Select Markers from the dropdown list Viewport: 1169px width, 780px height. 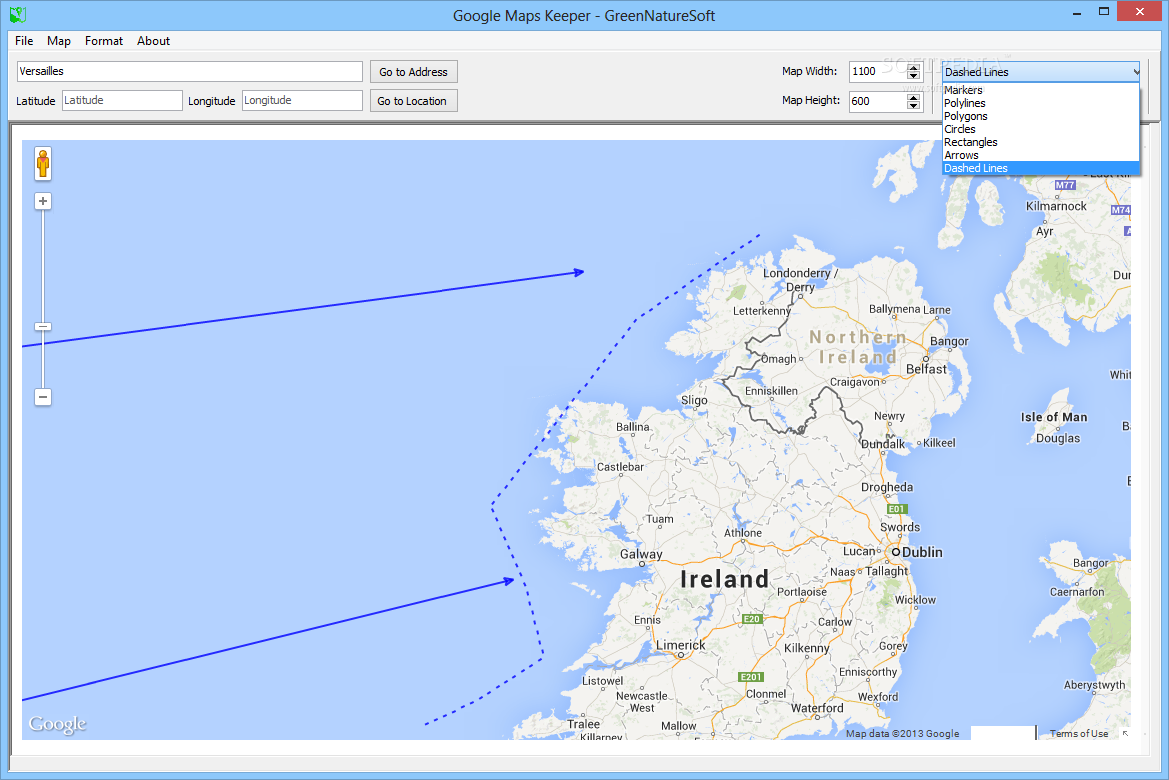(x=1041, y=90)
